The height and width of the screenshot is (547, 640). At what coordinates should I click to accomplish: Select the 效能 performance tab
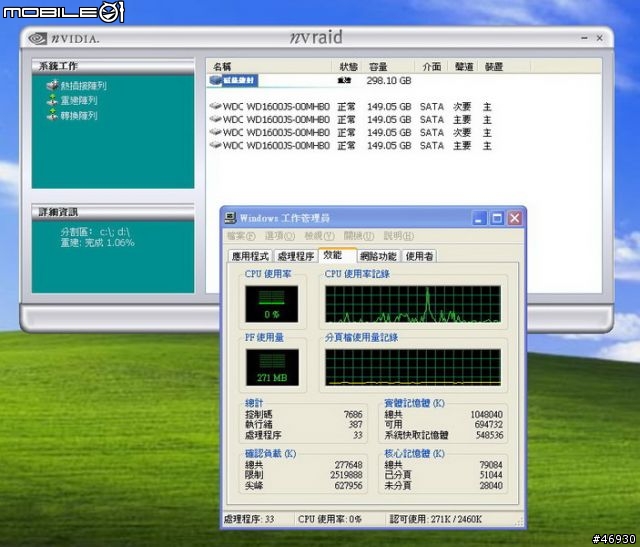click(337, 255)
